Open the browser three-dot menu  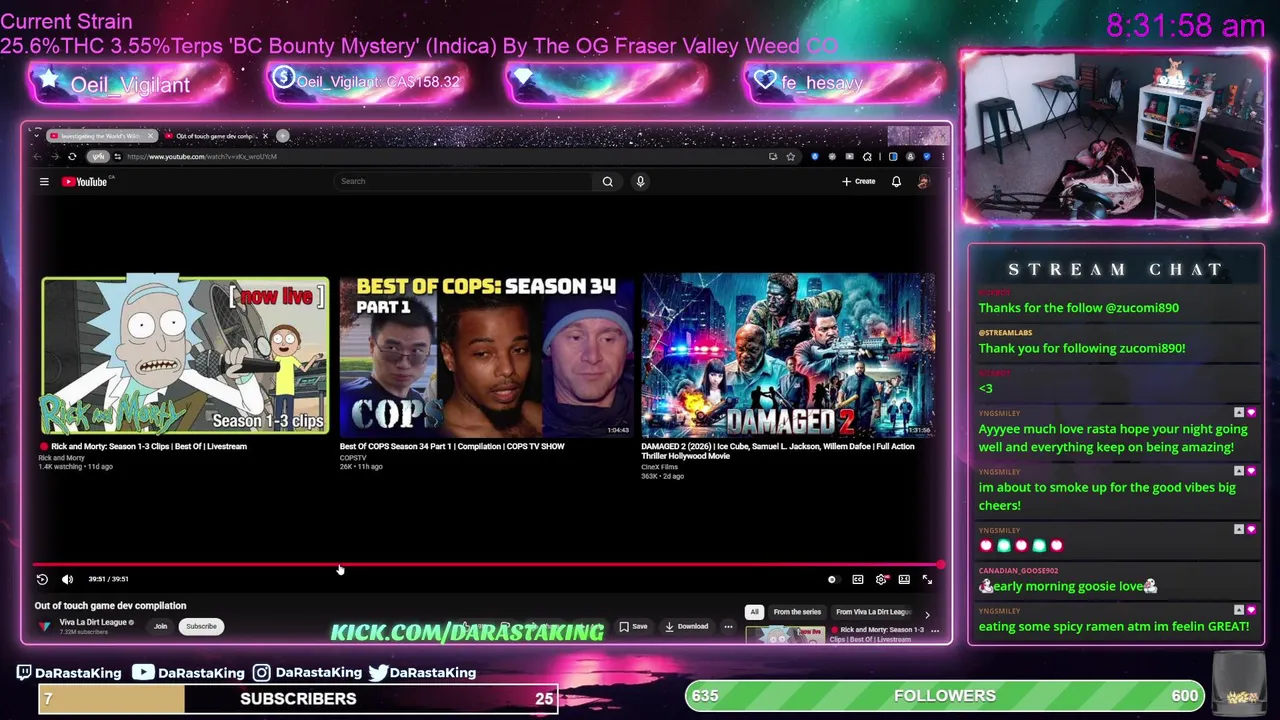tap(943, 156)
